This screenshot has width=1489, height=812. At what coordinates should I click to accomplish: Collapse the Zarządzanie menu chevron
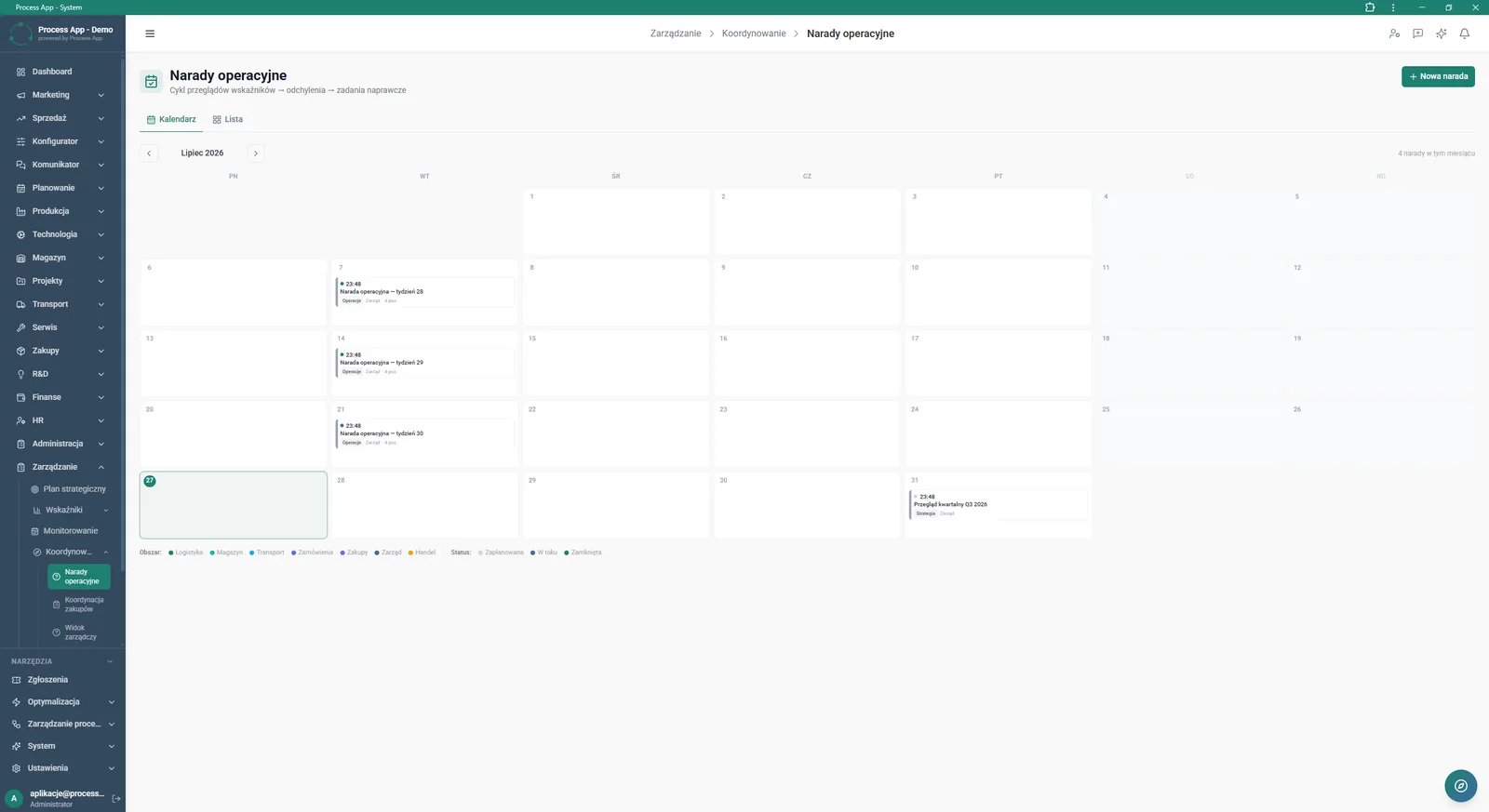pyautogui.click(x=101, y=467)
